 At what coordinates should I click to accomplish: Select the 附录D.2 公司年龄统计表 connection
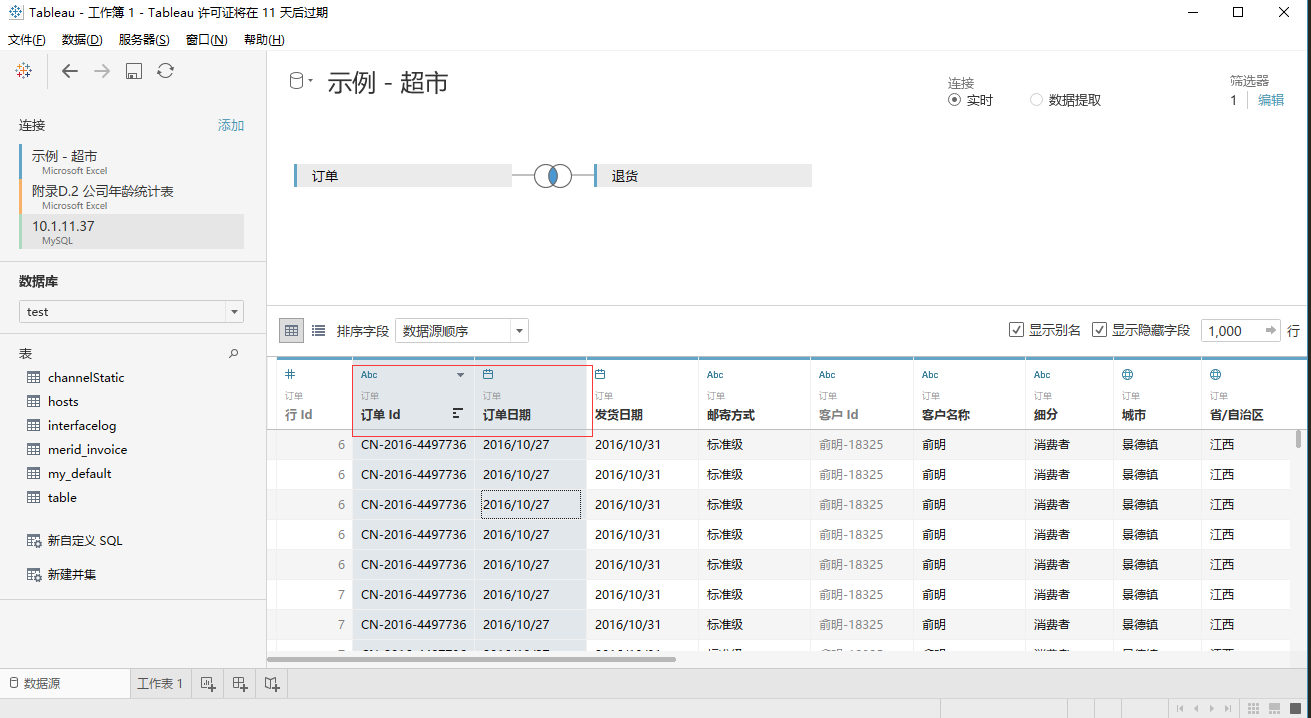[131, 196]
